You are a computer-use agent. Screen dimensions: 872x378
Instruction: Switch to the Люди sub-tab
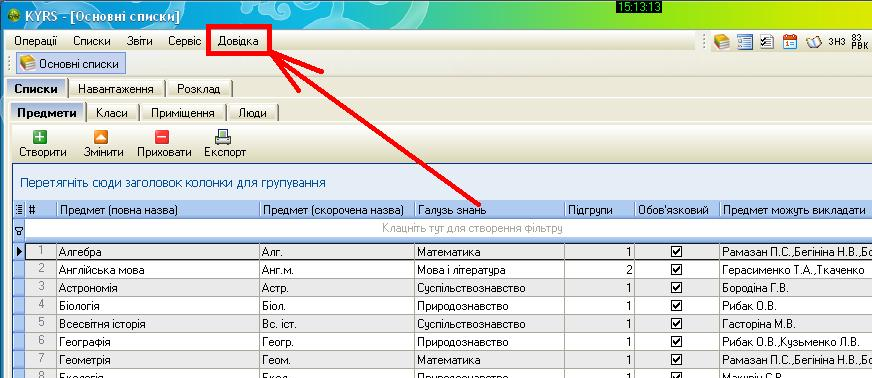(x=252, y=113)
